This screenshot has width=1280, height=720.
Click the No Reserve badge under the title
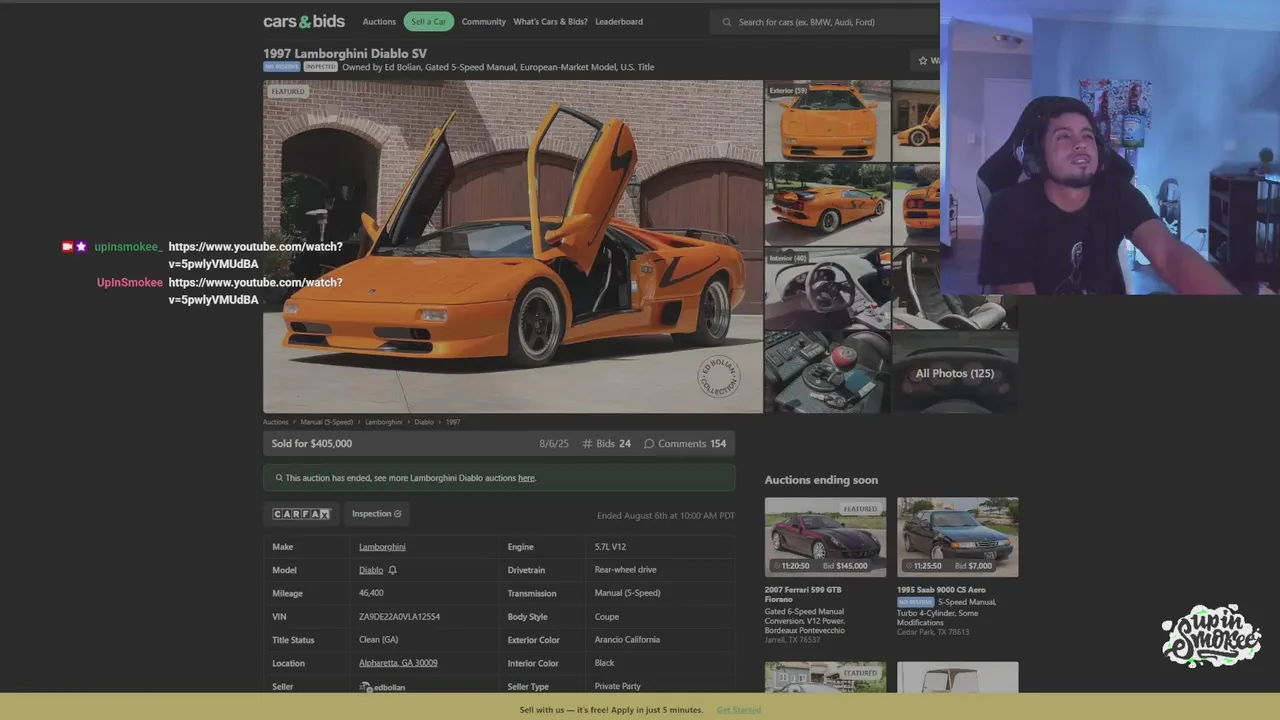pos(282,67)
